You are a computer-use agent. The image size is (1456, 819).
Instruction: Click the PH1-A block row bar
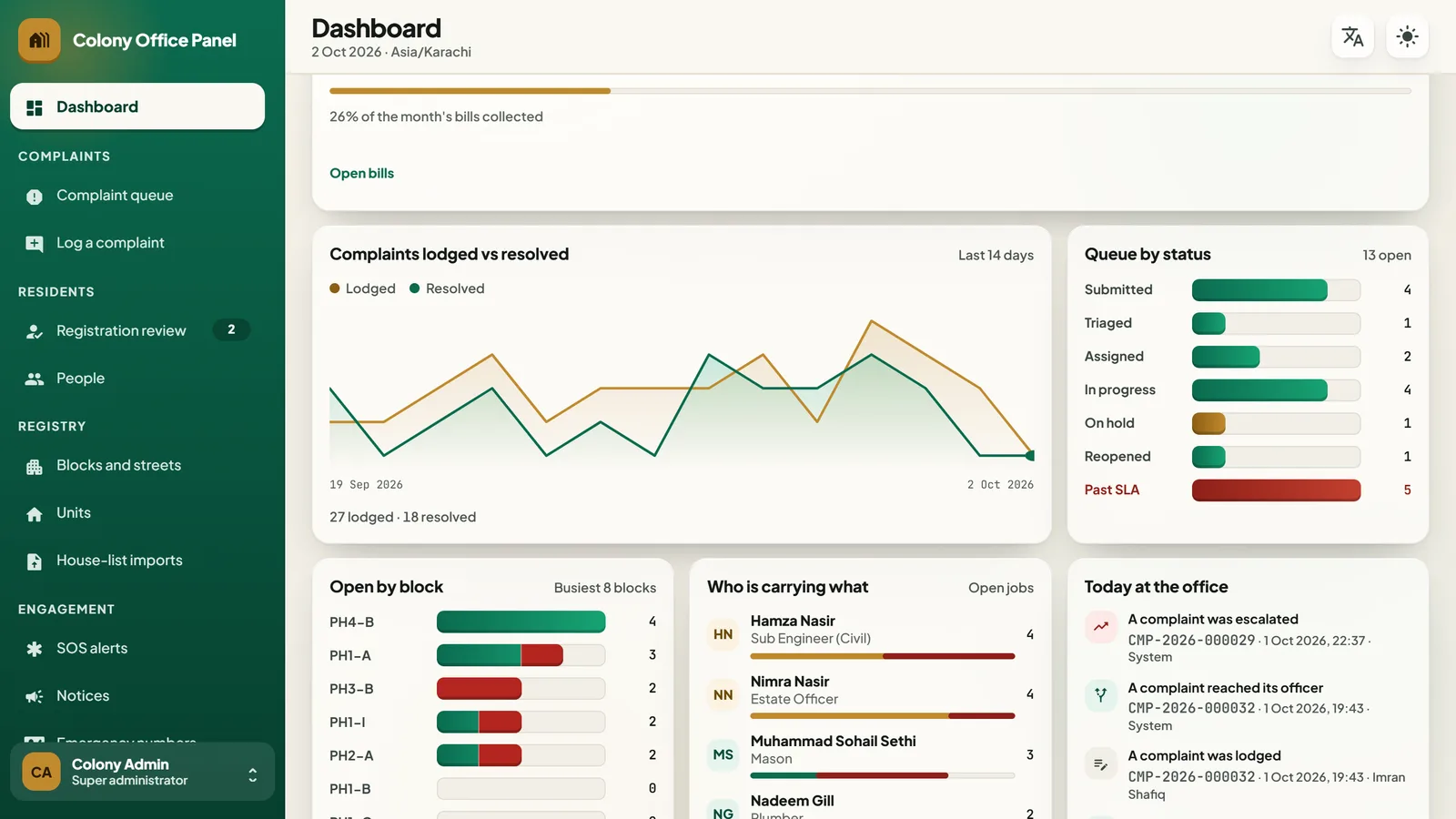click(x=521, y=655)
